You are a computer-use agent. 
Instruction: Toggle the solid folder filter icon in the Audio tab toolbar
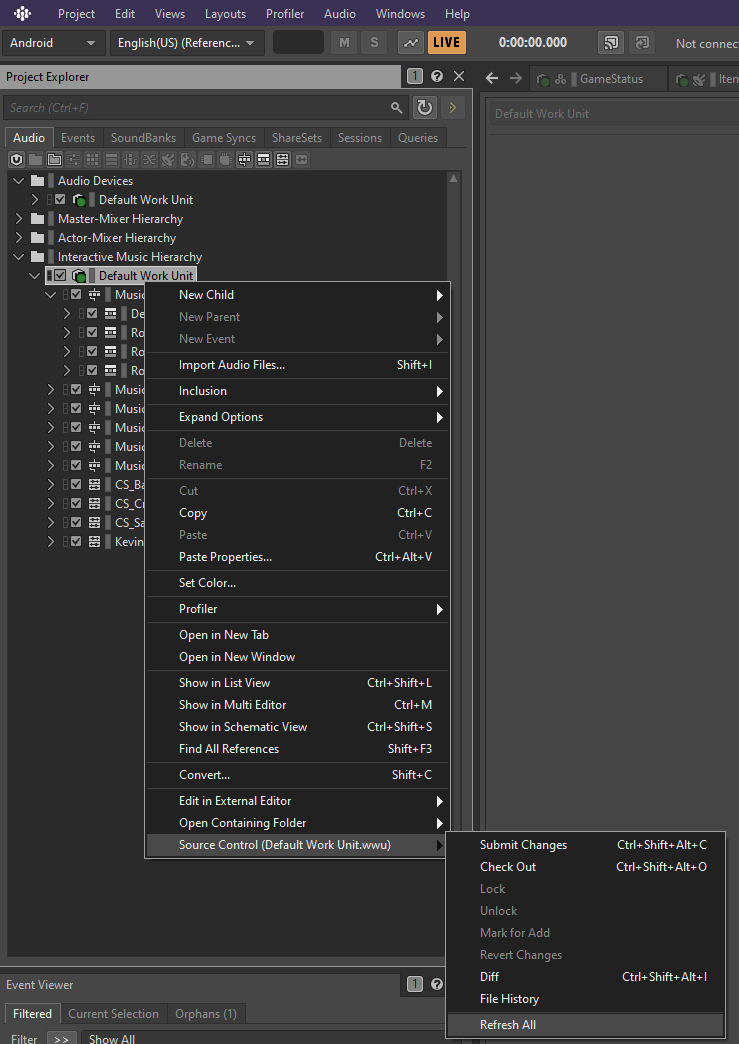pyautogui.click(x=35, y=160)
